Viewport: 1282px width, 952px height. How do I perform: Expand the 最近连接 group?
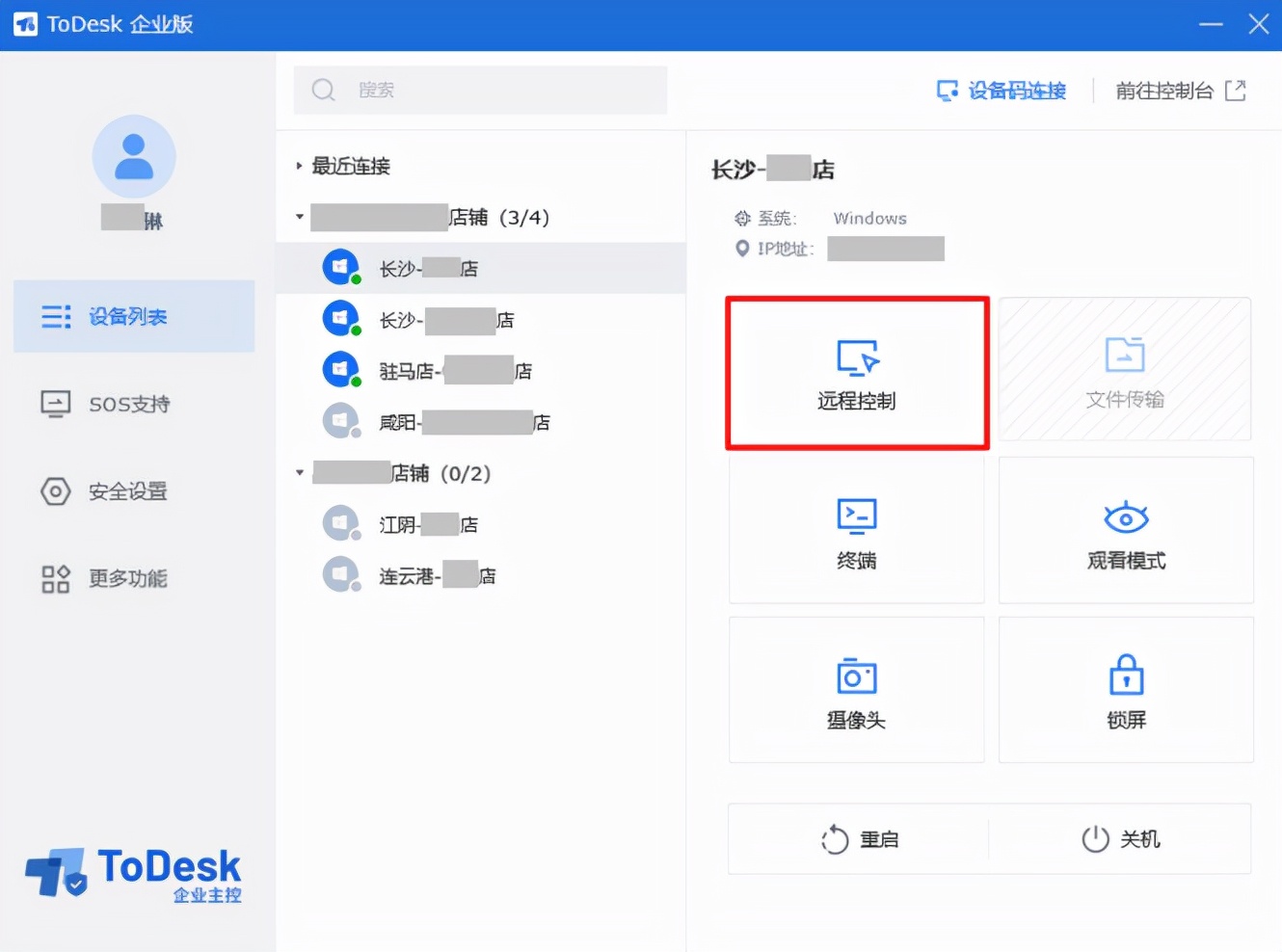[299, 166]
